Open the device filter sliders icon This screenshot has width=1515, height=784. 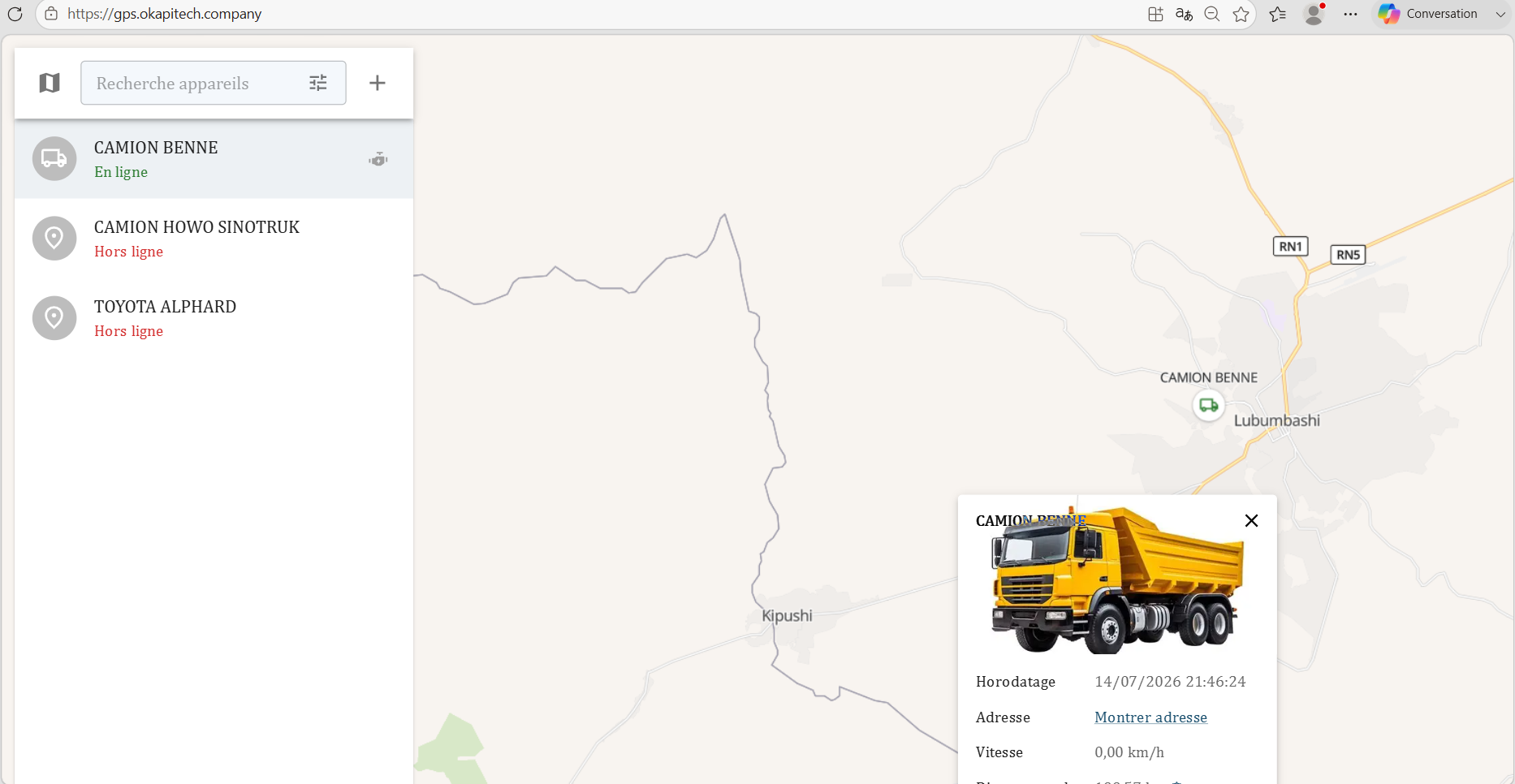coord(318,83)
